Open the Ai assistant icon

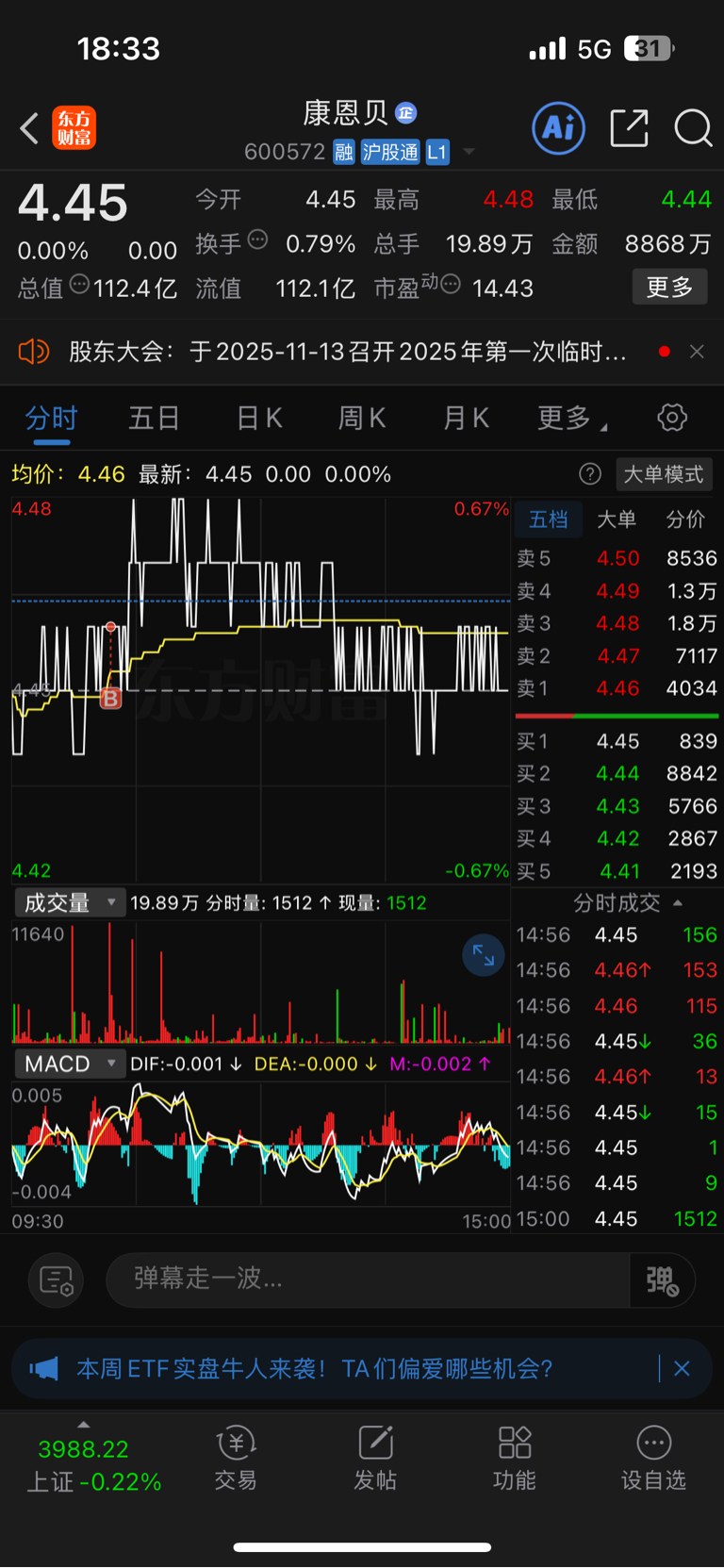tap(559, 127)
